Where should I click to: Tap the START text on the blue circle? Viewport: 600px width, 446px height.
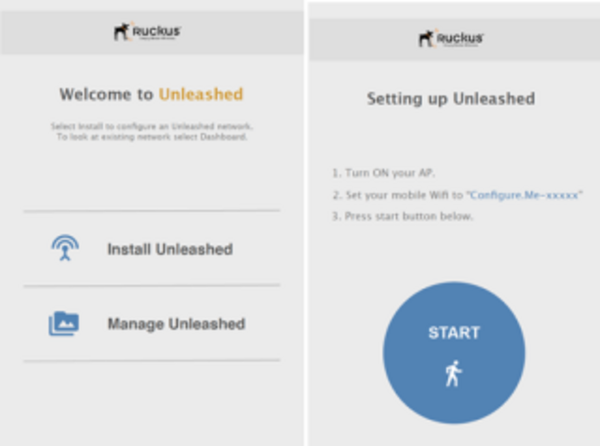click(454, 332)
